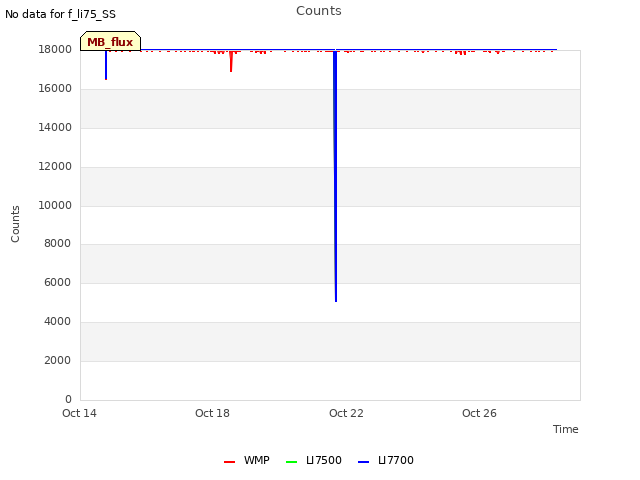This screenshot has height=480, width=640.
Task: Click the 18000 y-axis tick label
Action: click(55, 50)
